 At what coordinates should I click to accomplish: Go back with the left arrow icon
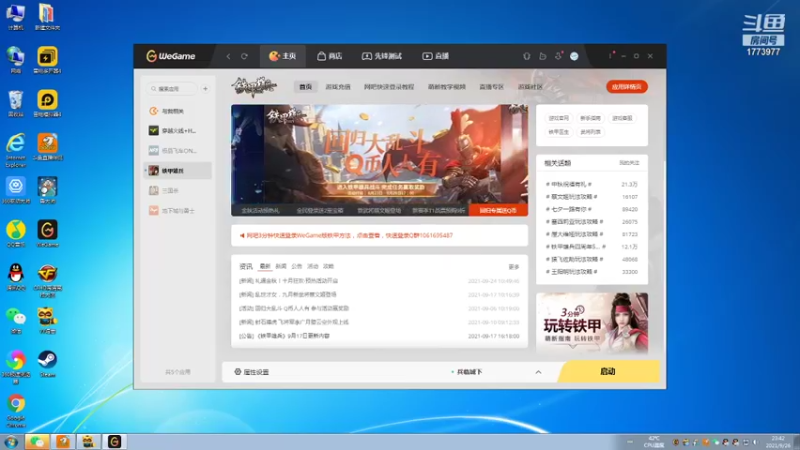tap(229, 56)
